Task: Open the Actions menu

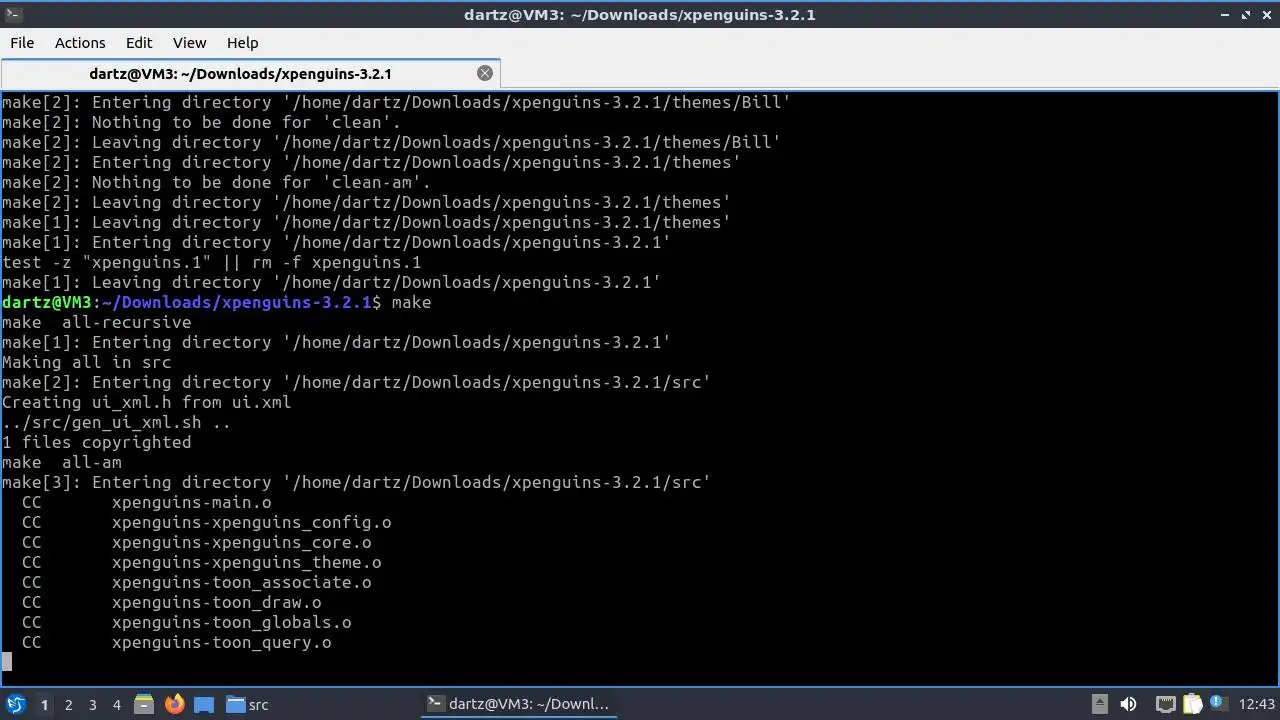Action: coord(80,43)
